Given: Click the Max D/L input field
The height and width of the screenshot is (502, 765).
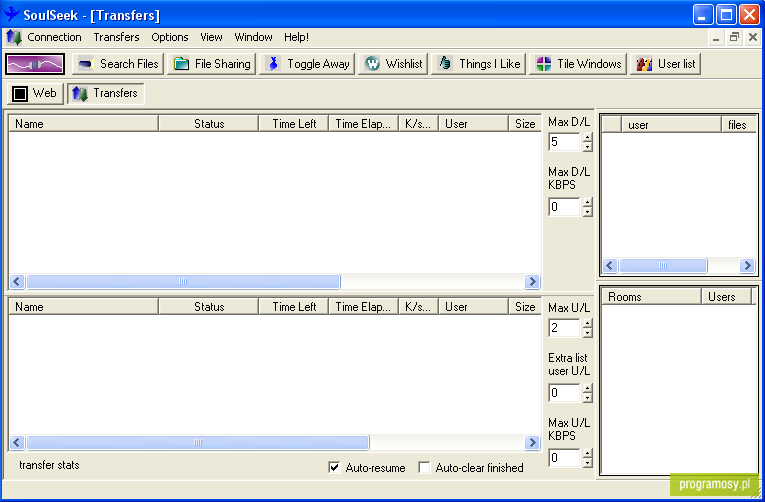Looking at the screenshot, I should [x=564, y=142].
